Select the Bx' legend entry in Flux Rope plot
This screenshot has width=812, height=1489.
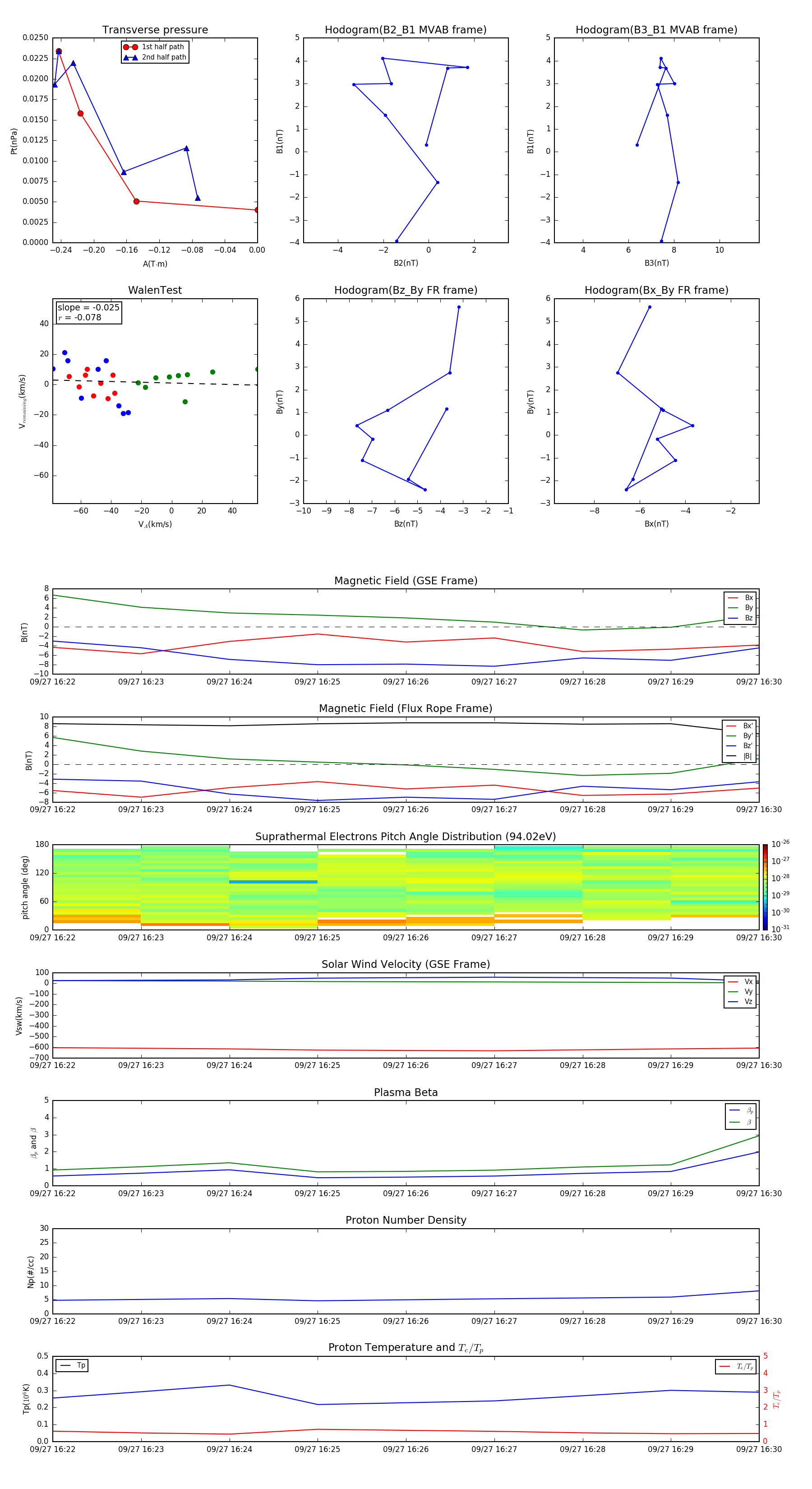739,726
